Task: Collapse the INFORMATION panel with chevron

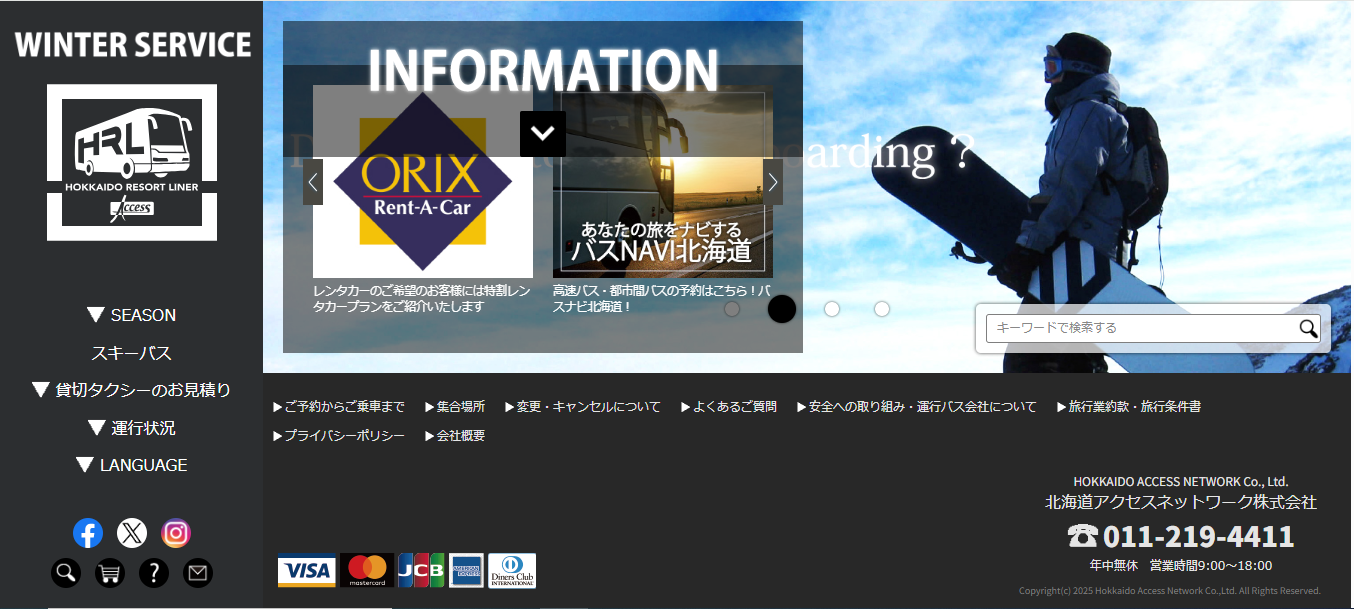Action: 543,133
